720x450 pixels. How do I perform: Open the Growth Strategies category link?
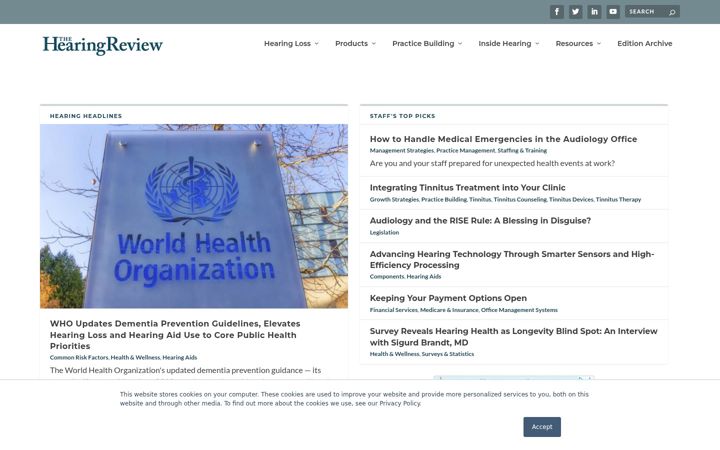tap(394, 199)
